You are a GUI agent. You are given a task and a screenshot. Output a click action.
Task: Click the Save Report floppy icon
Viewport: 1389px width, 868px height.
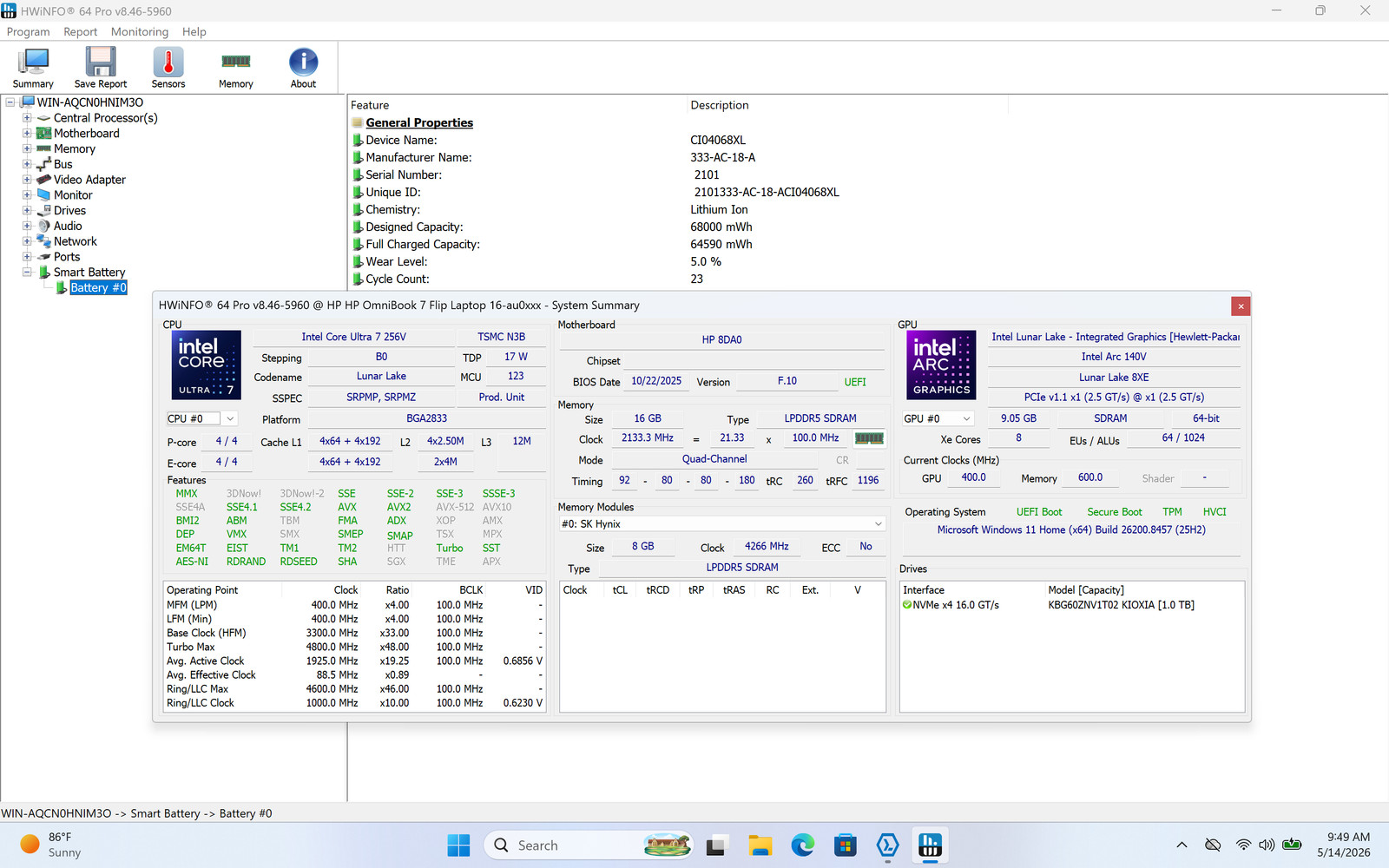click(101, 68)
